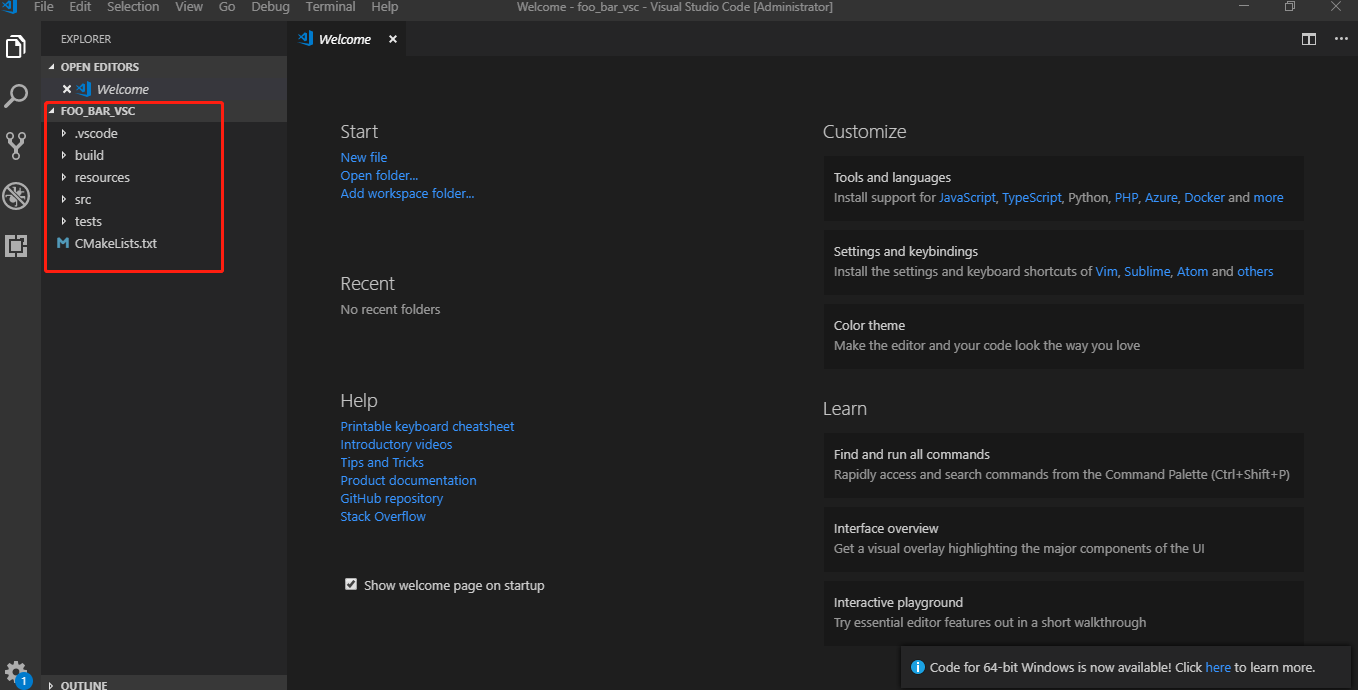Click the Vim keybindings link
This screenshot has height=690, width=1358.
[1106, 271]
